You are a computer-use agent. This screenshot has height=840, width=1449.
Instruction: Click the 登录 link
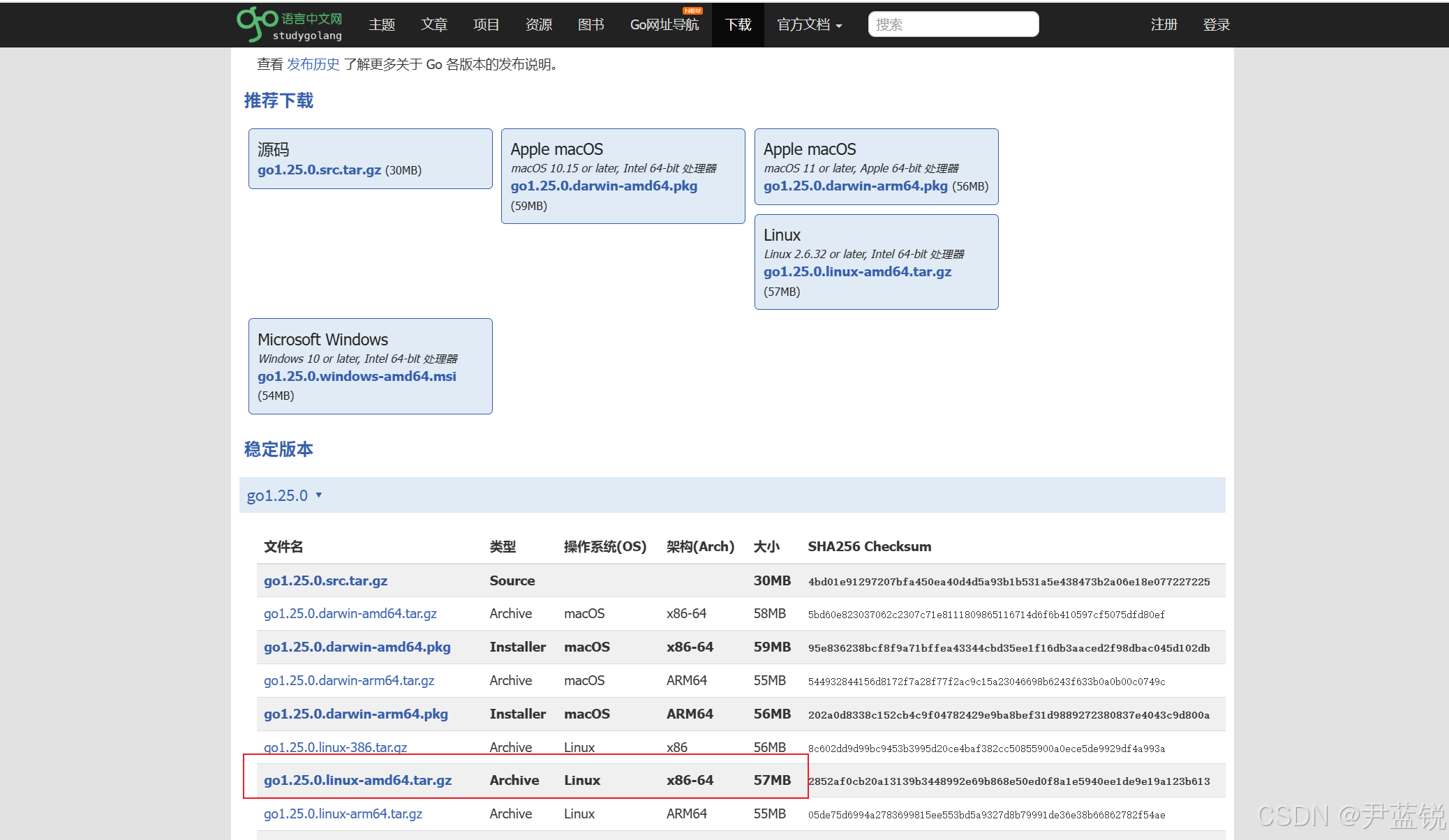(1216, 25)
